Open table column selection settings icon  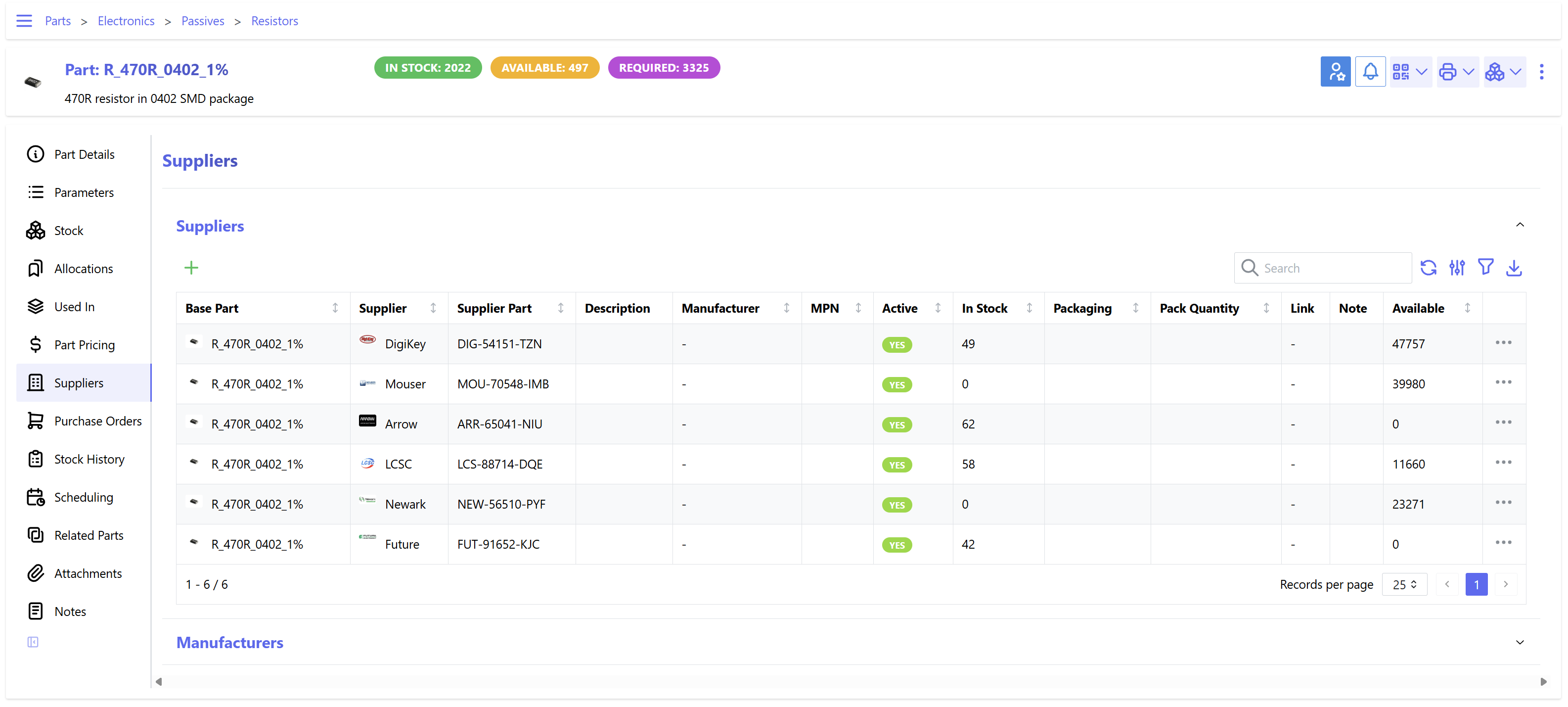pos(1457,268)
